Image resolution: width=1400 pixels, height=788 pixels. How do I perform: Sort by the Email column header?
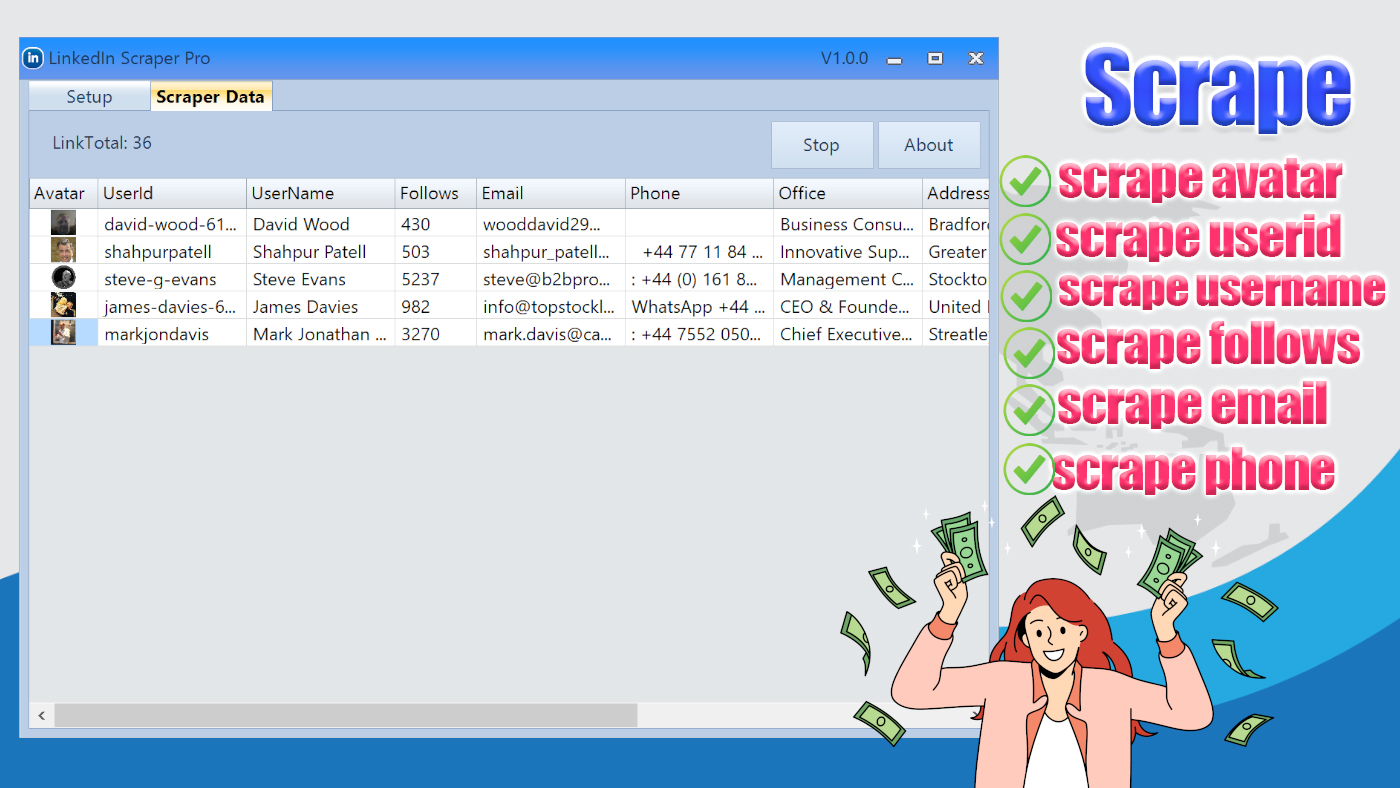click(551, 193)
